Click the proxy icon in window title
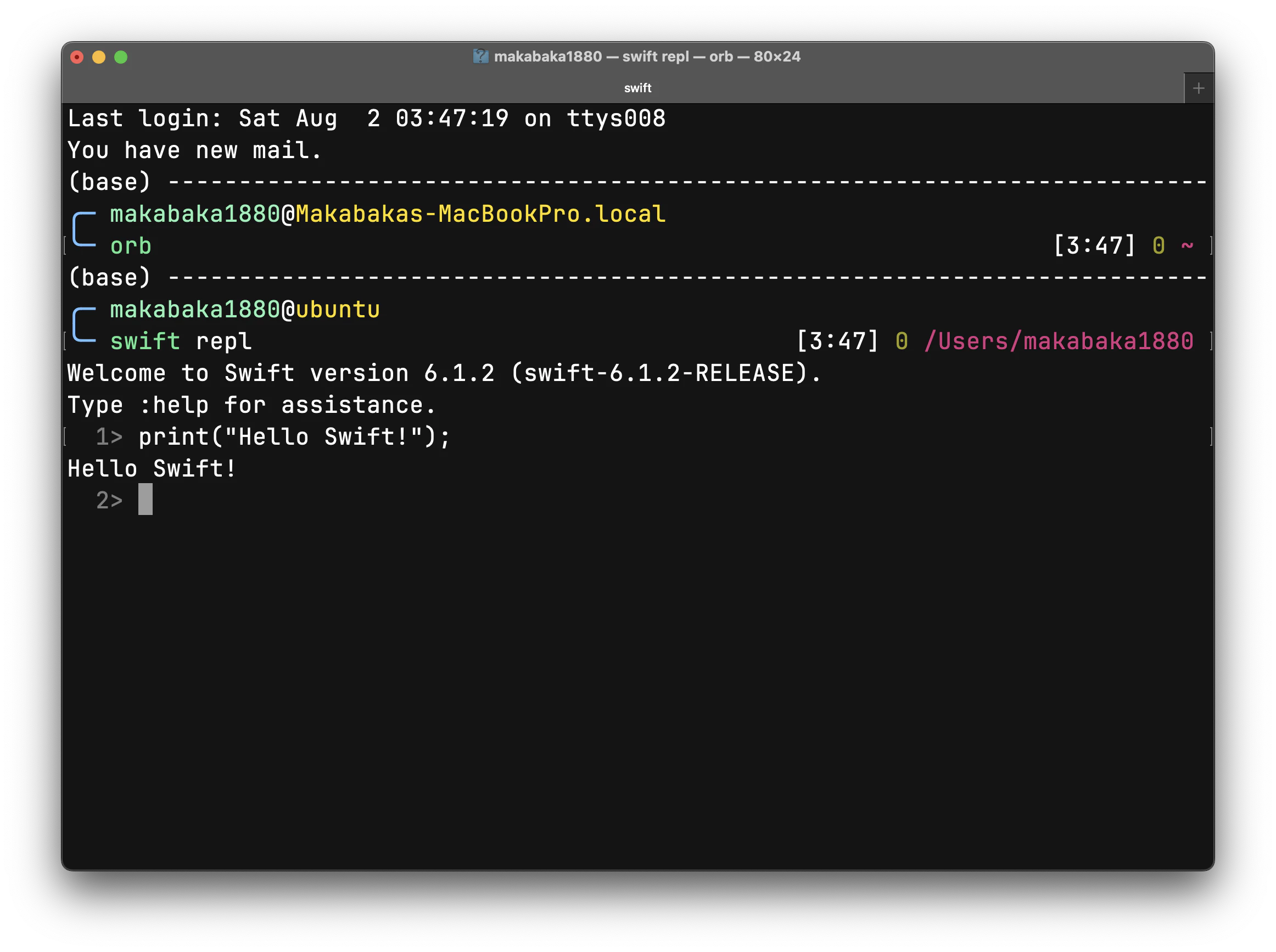 pos(480,57)
